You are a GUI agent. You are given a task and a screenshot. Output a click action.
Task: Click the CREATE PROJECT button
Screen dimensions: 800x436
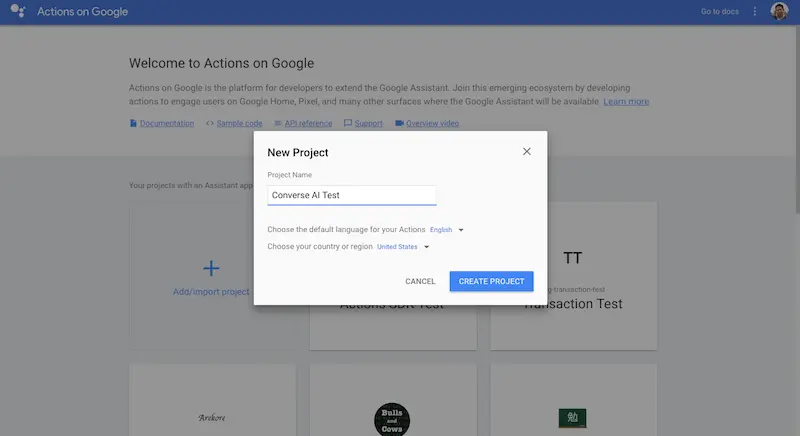491,281
